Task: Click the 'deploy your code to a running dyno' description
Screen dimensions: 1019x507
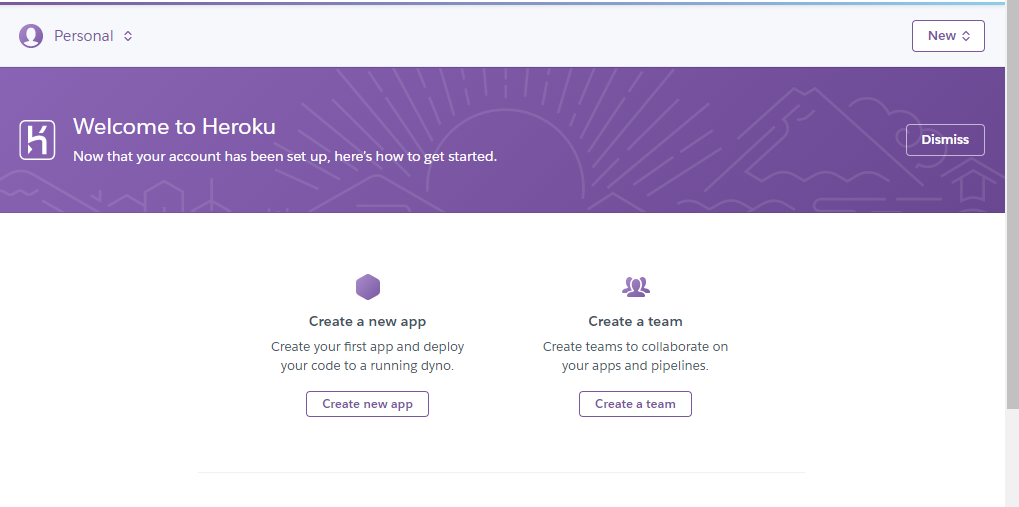Action: [x=367, y=356]
